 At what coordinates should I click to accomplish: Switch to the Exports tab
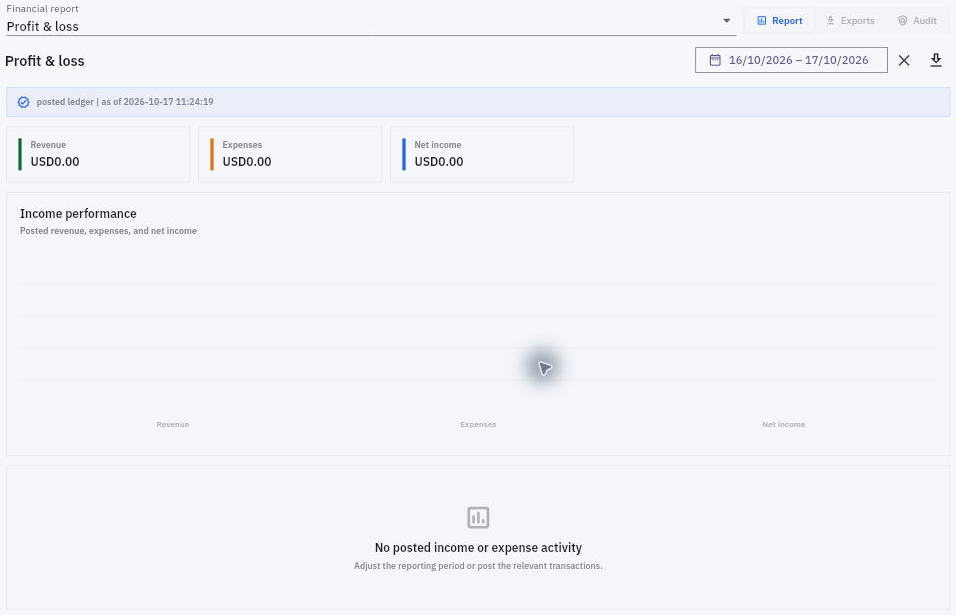point(851,21)
